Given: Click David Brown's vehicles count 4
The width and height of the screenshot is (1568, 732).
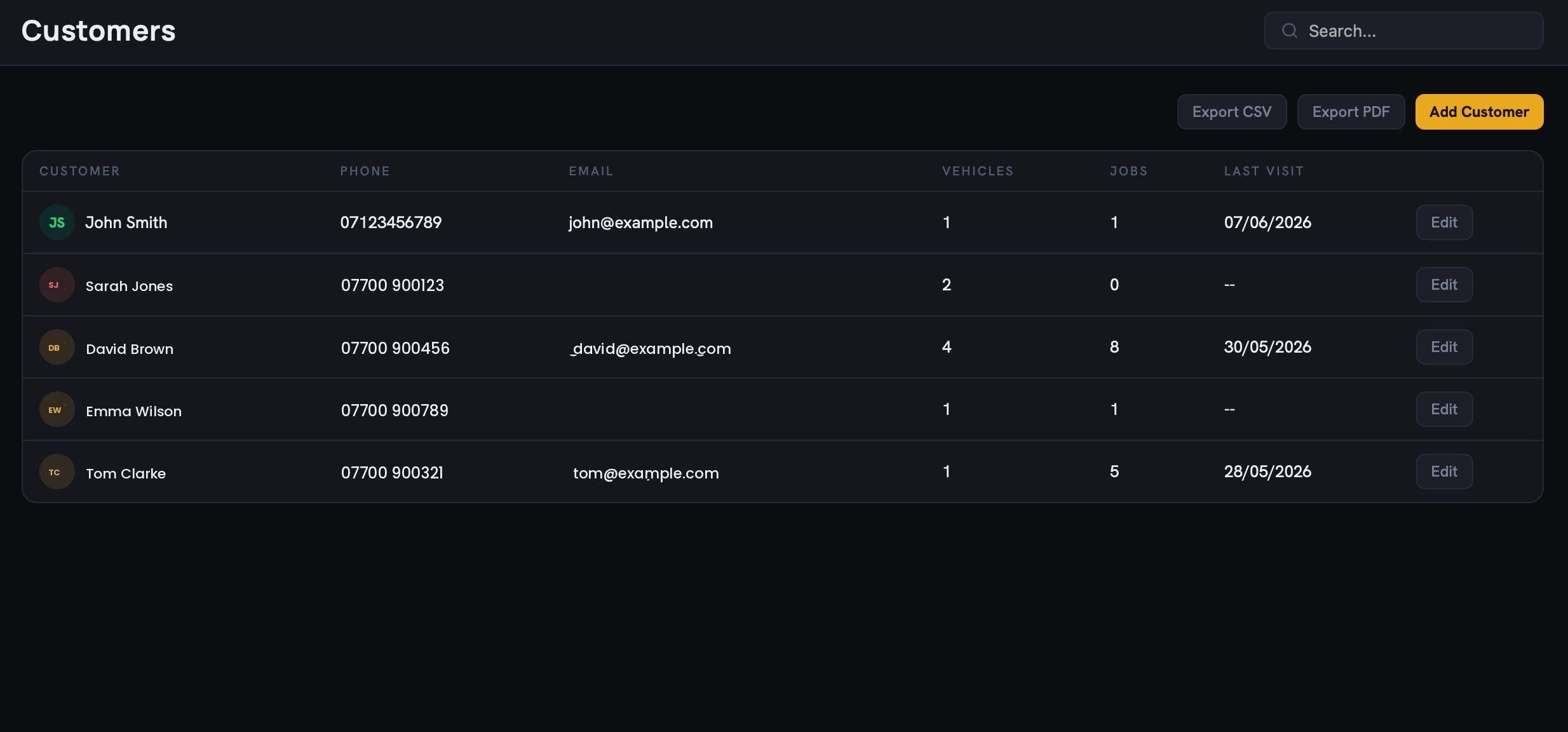Looking at the screenshot, I should (x=947, y=347).
